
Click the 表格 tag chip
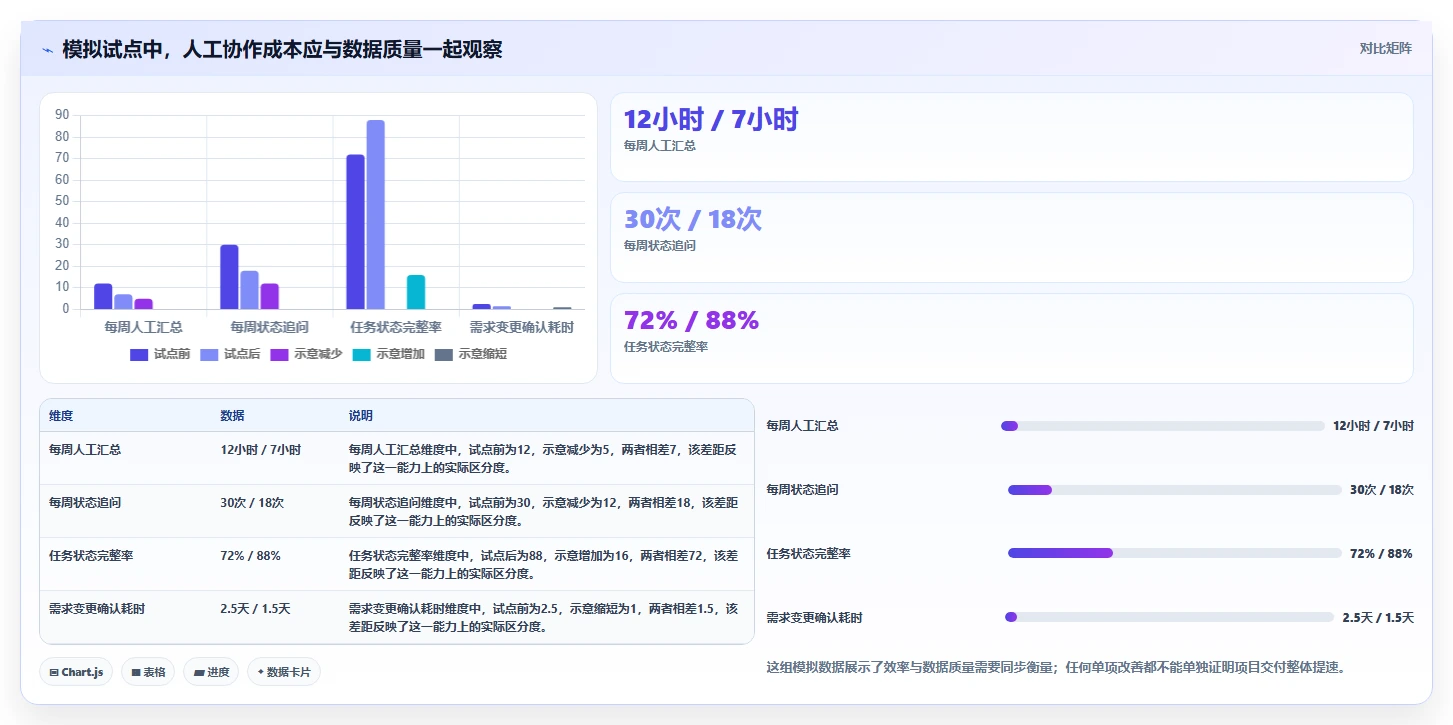pyautogui.click(x=149, y=672)
